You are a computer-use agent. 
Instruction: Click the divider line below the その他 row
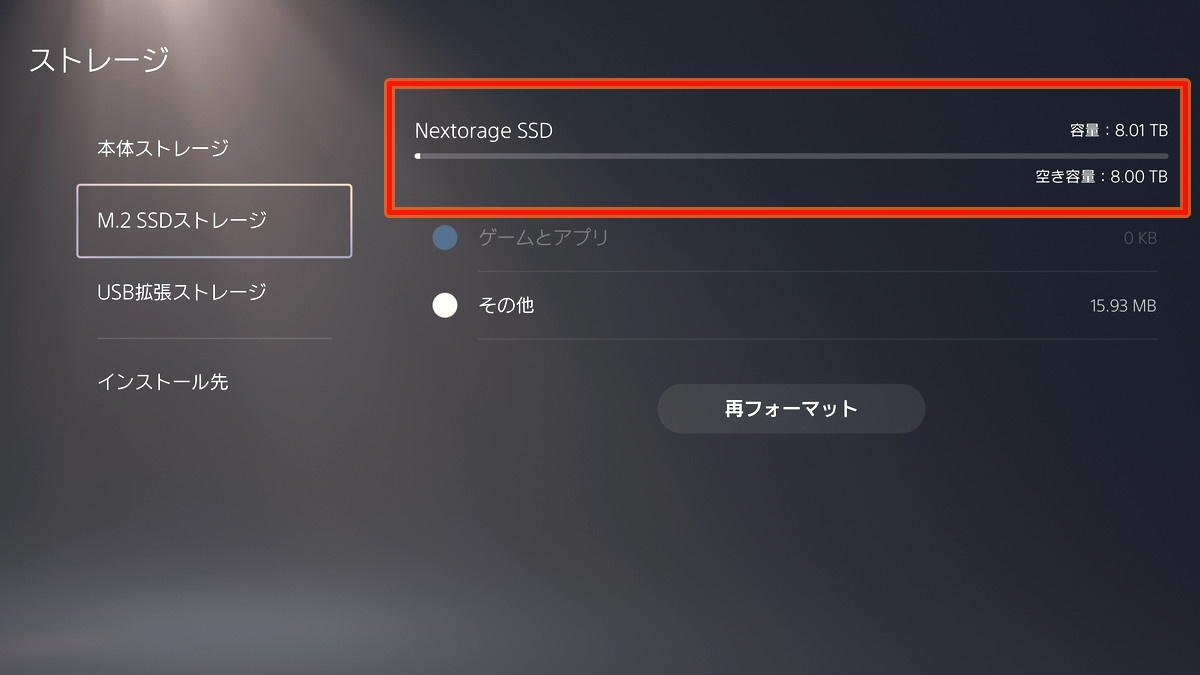(817, 339)
